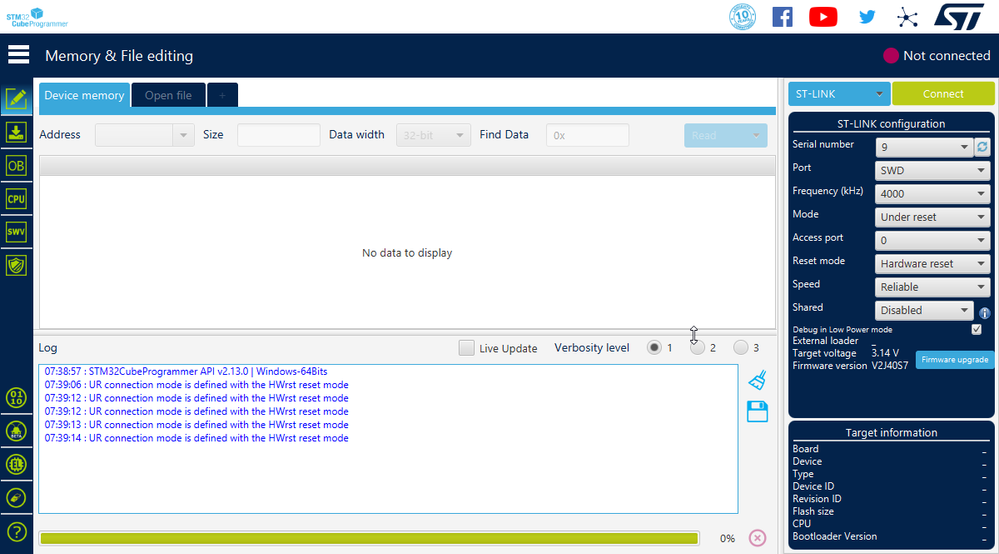Viewport: 999px width, 554px height.
Task: Click the 07:38:57 STM32CubeProgrammer API log line
Action: (185, 371)
